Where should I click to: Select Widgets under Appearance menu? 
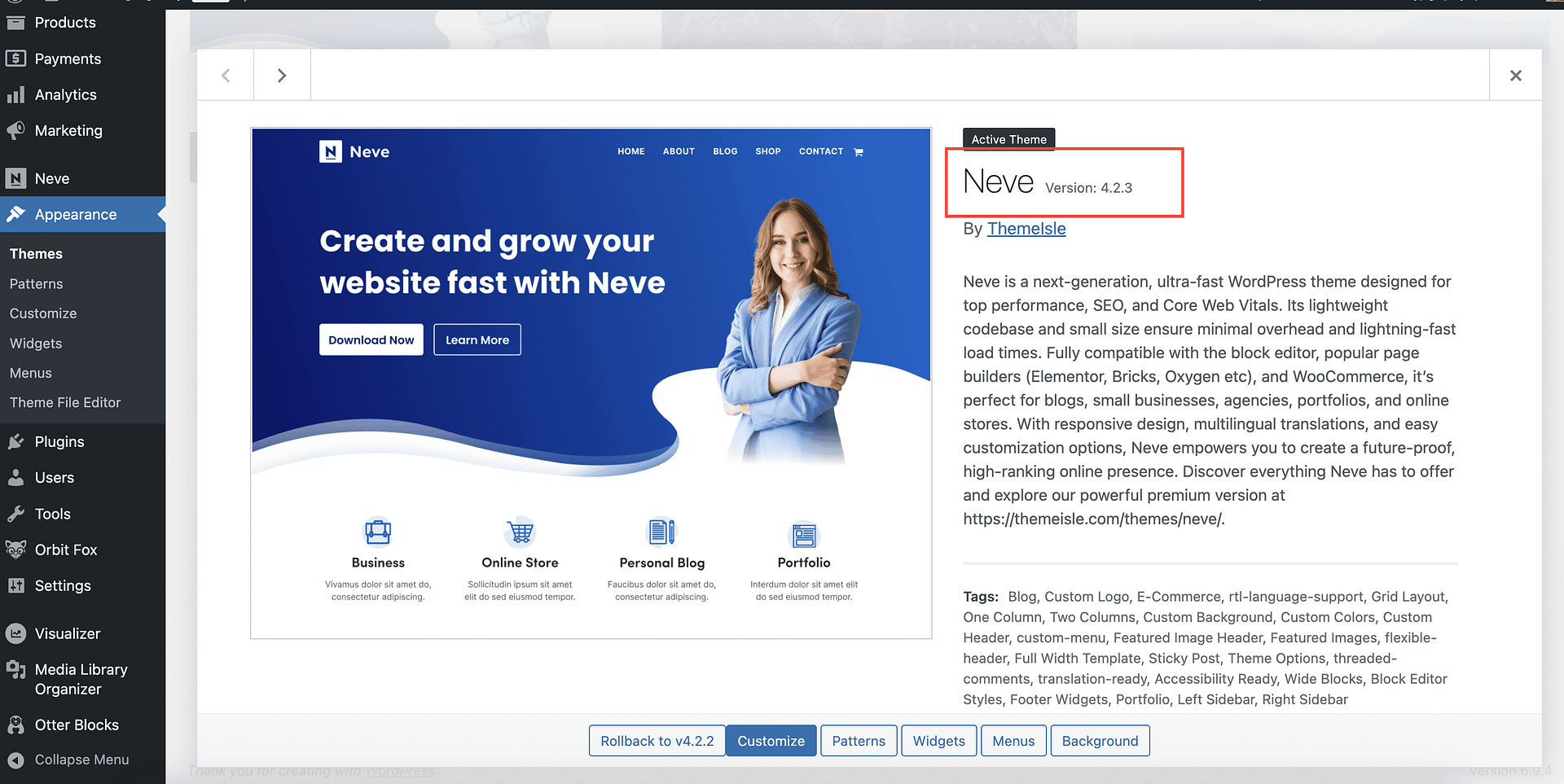[x=36, y=344]
